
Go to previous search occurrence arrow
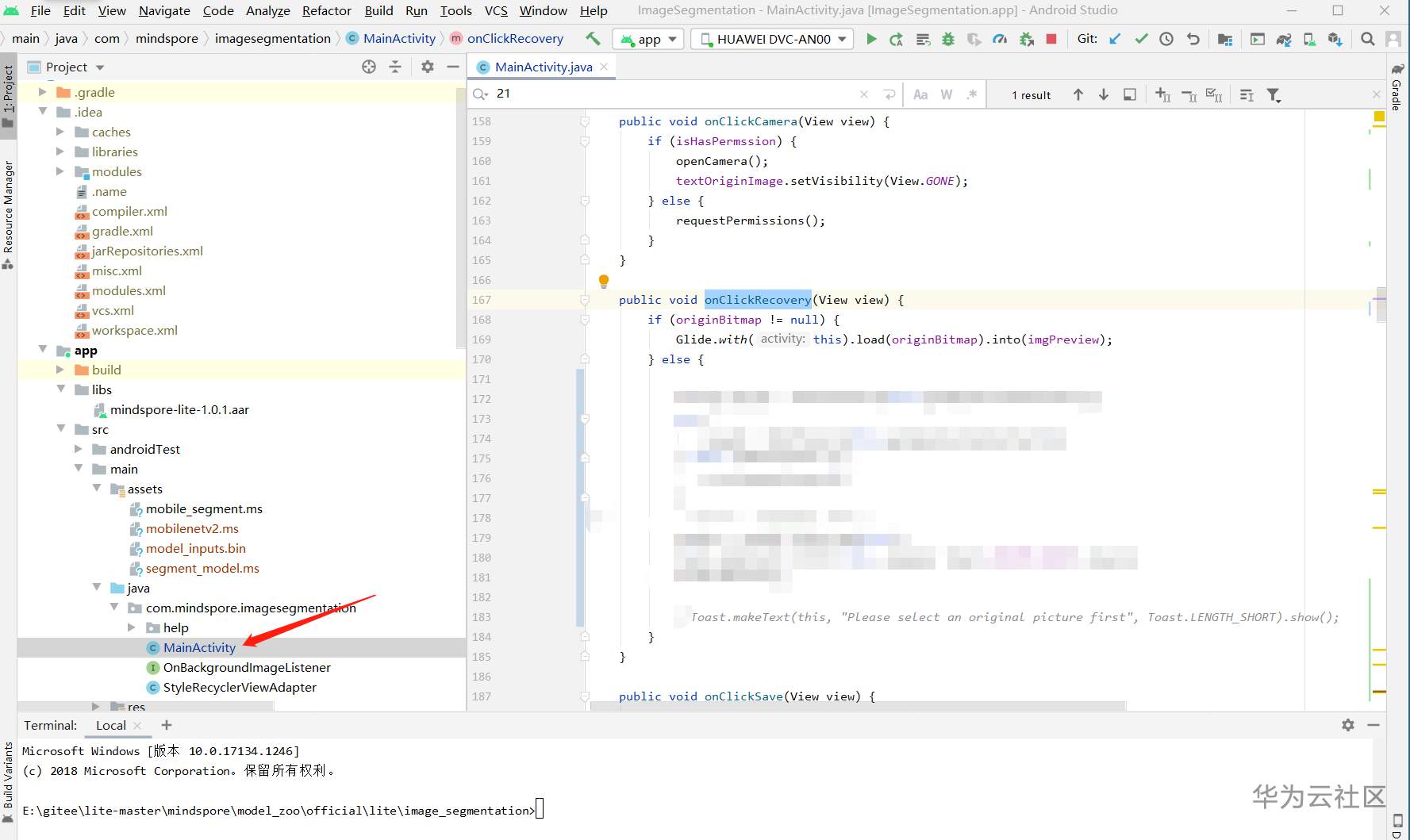[1078, 94]
